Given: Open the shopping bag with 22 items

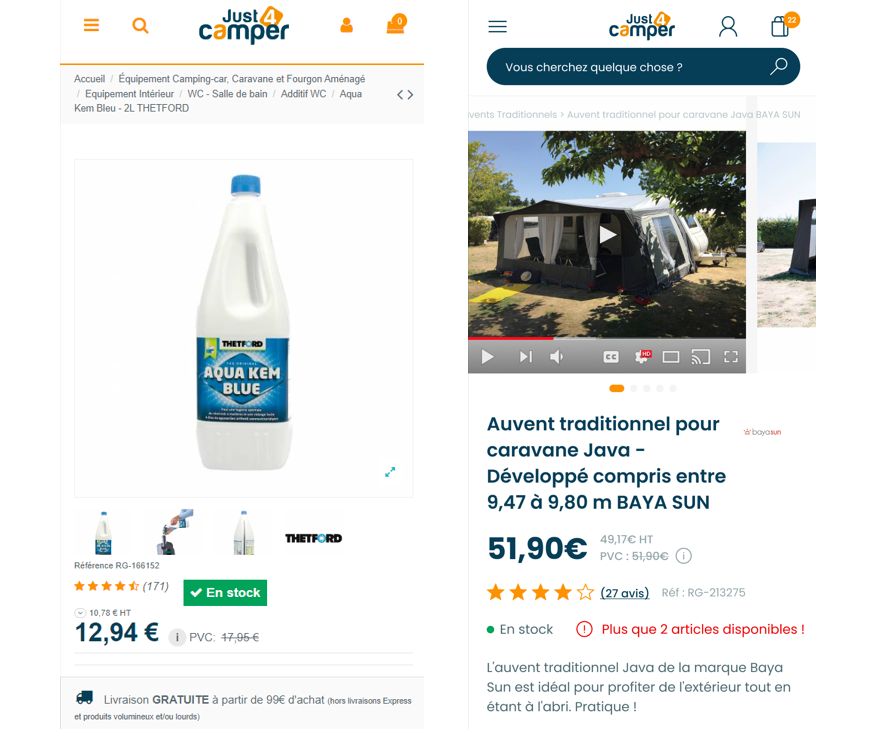Looking at the screenshot, I should pos(784,24).
